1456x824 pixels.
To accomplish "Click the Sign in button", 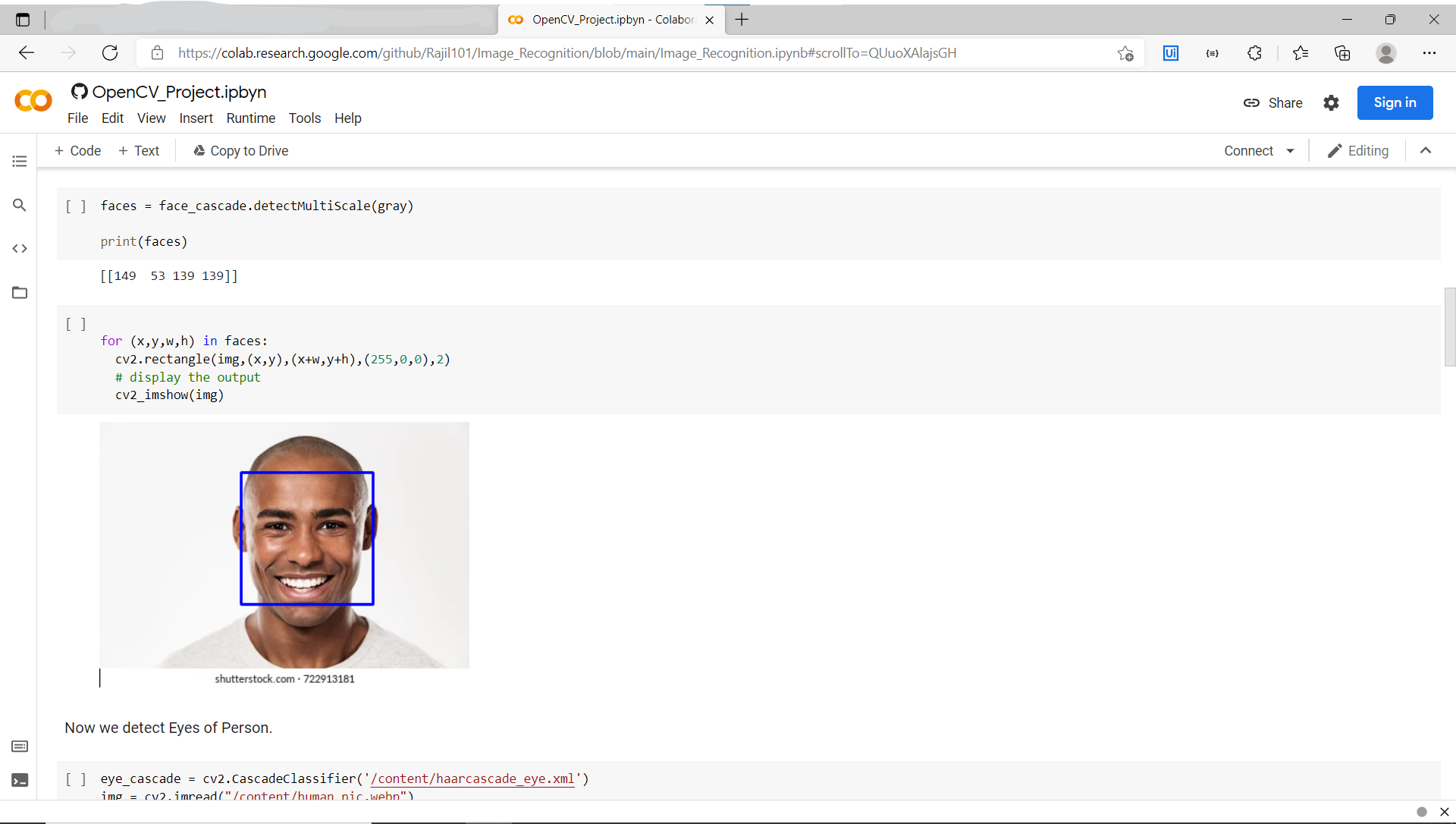I will [1394, 102].
